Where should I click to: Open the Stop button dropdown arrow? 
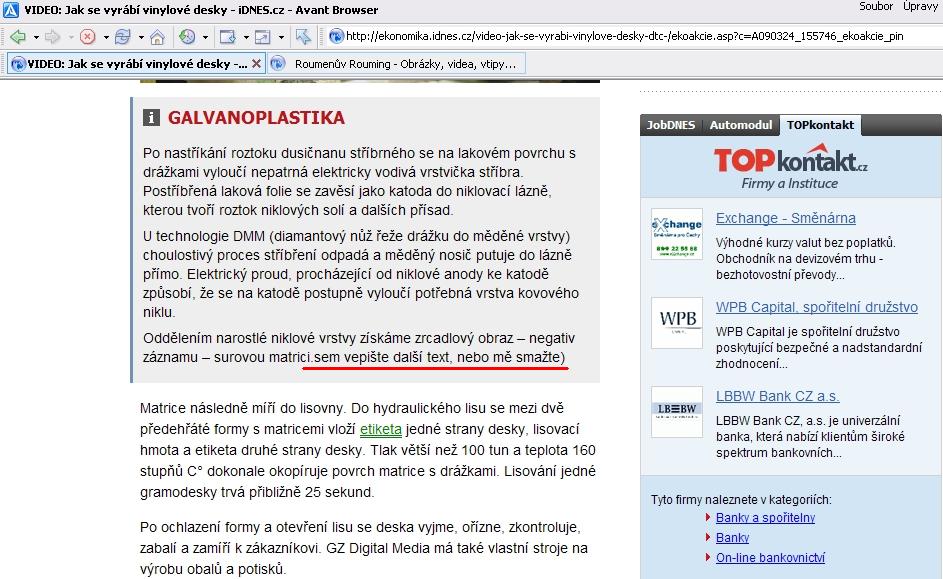[x=106, y=37]
